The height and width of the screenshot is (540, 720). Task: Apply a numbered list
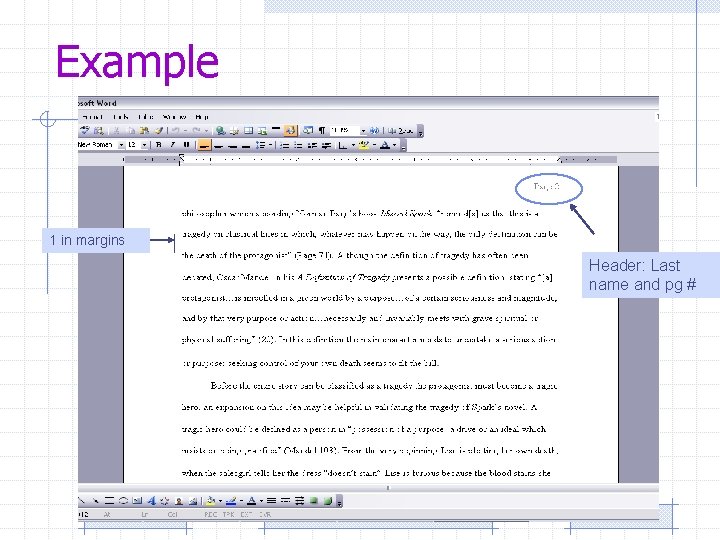pyautogui.click(x=285, y=146)
